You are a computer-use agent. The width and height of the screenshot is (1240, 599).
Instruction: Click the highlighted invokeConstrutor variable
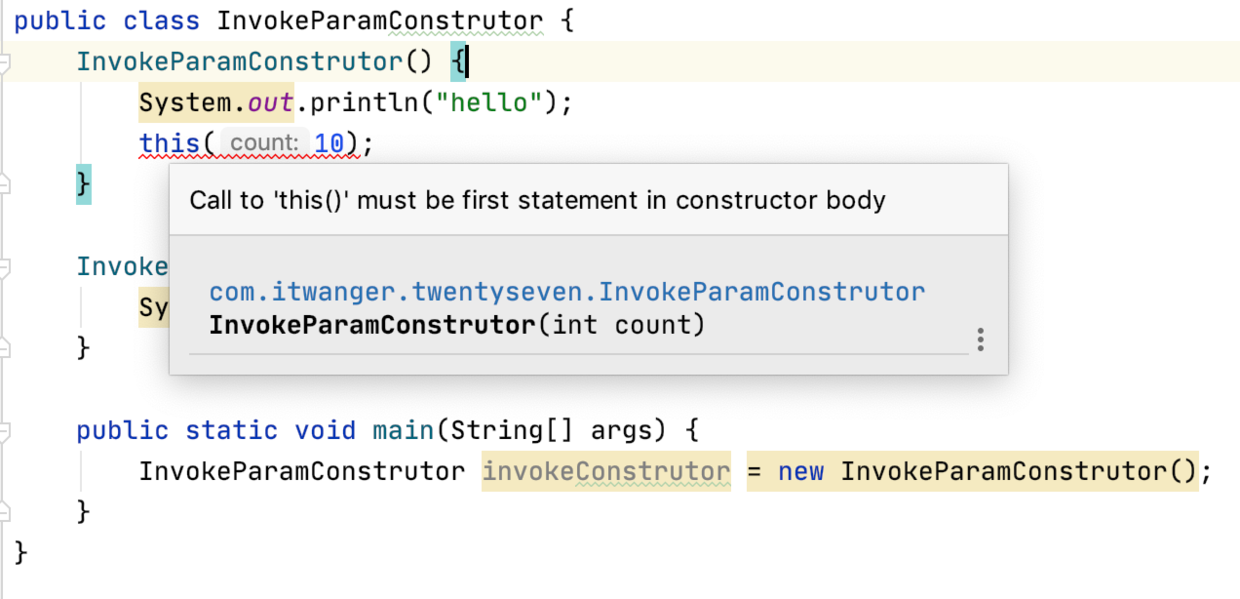[606, 471]
